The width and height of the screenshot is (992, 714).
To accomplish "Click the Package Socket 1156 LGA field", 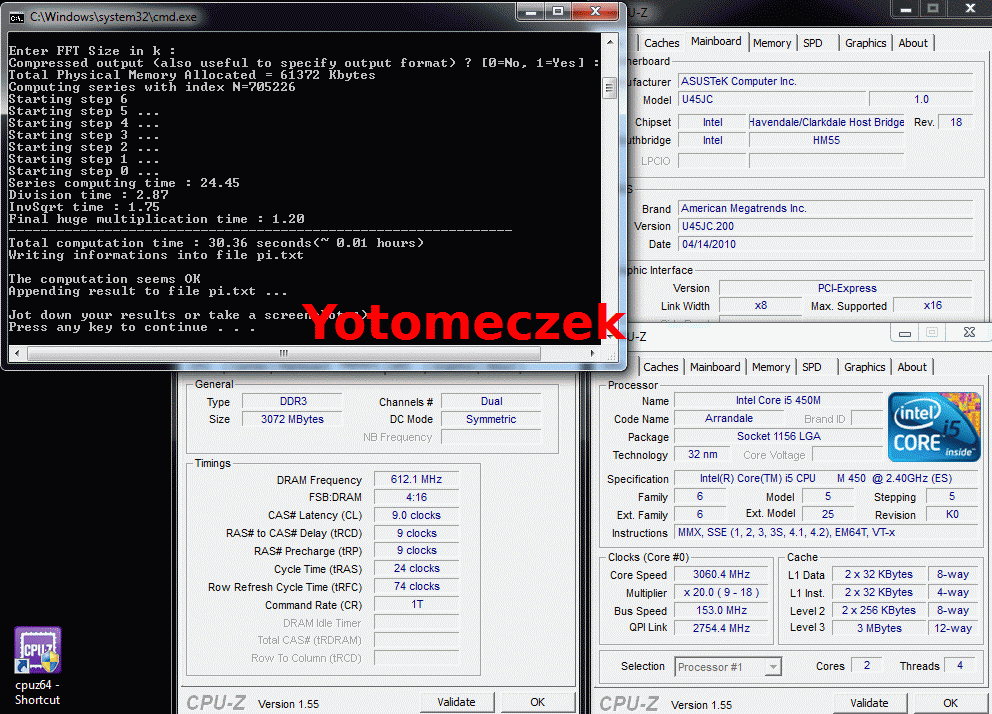I will coord(778,436).
